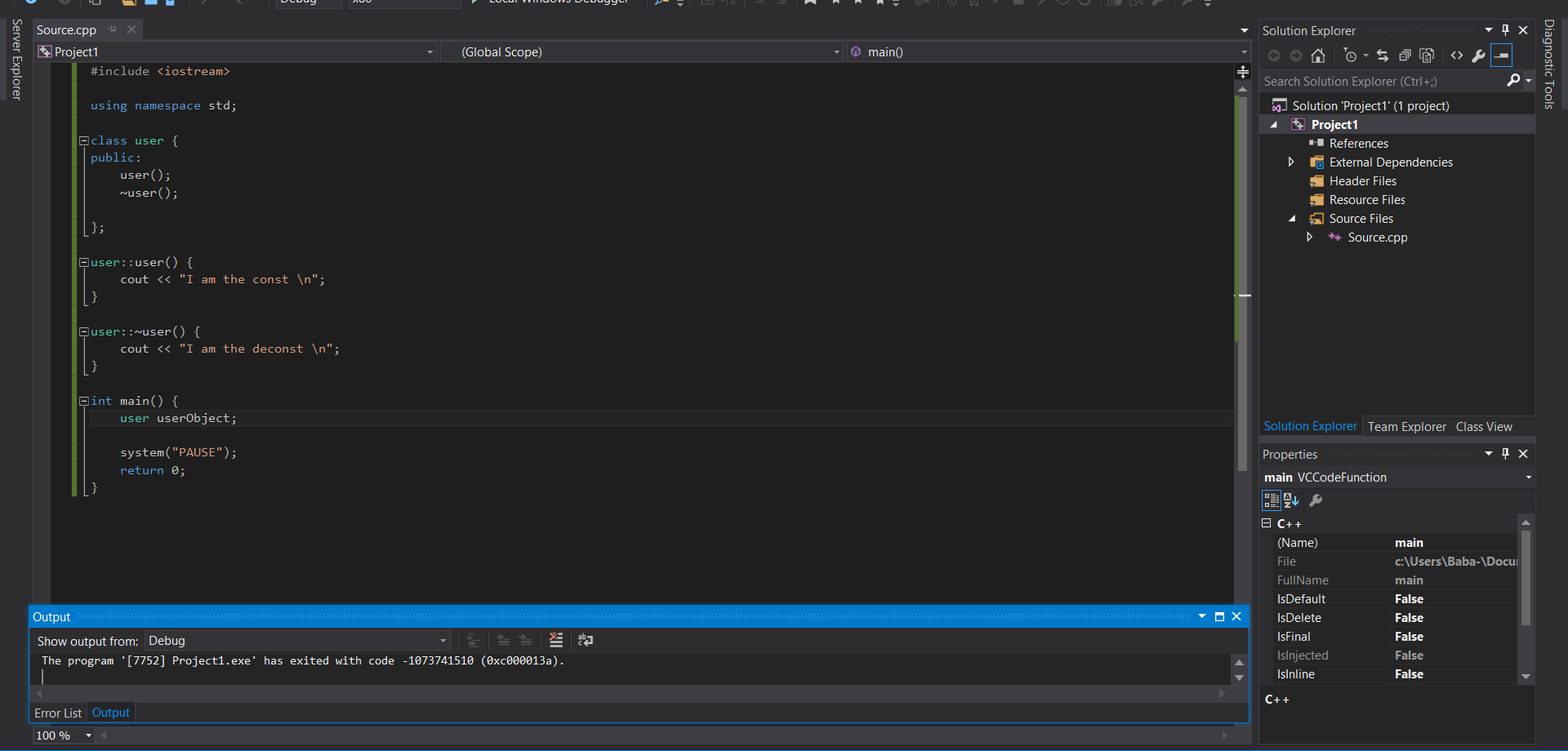Open the (Global Scope) dropdown

(836, 52)
